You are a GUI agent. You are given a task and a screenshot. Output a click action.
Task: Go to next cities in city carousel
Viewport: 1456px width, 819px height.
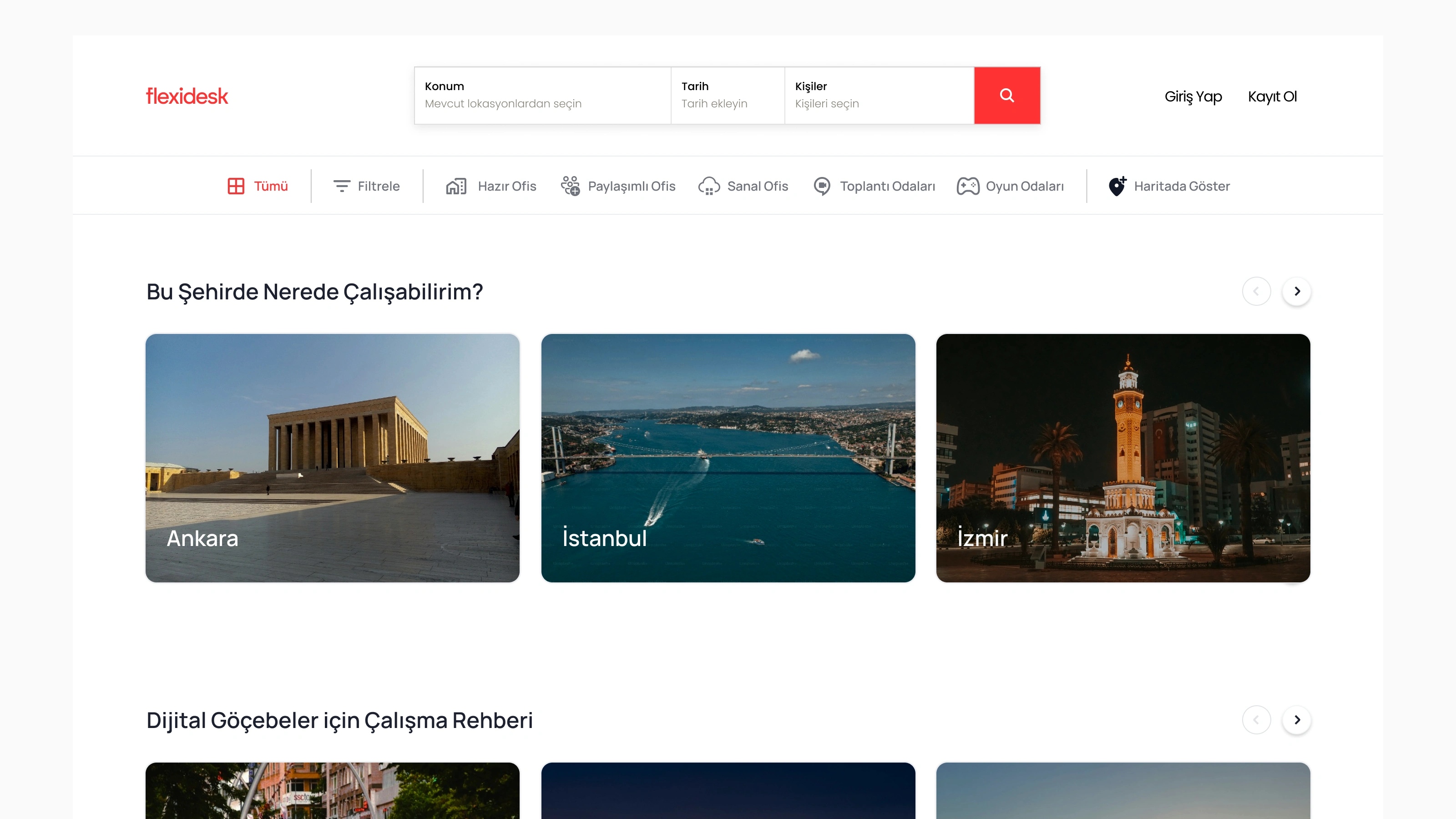point(1297,291)
